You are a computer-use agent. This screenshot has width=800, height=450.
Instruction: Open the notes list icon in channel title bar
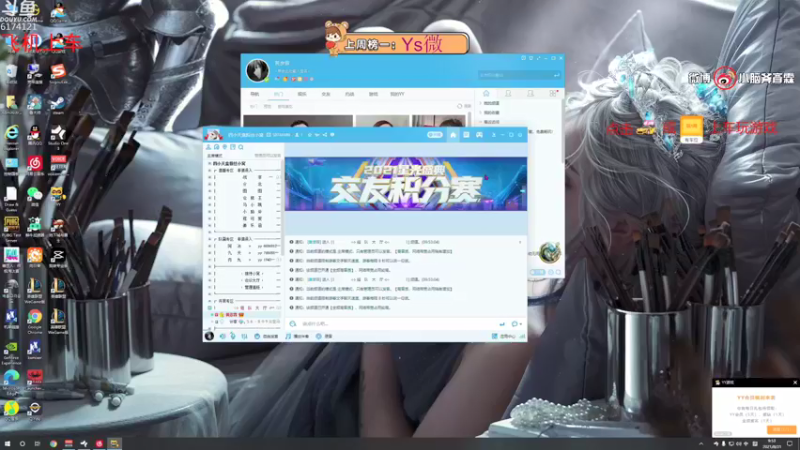[x=466, y=135]
